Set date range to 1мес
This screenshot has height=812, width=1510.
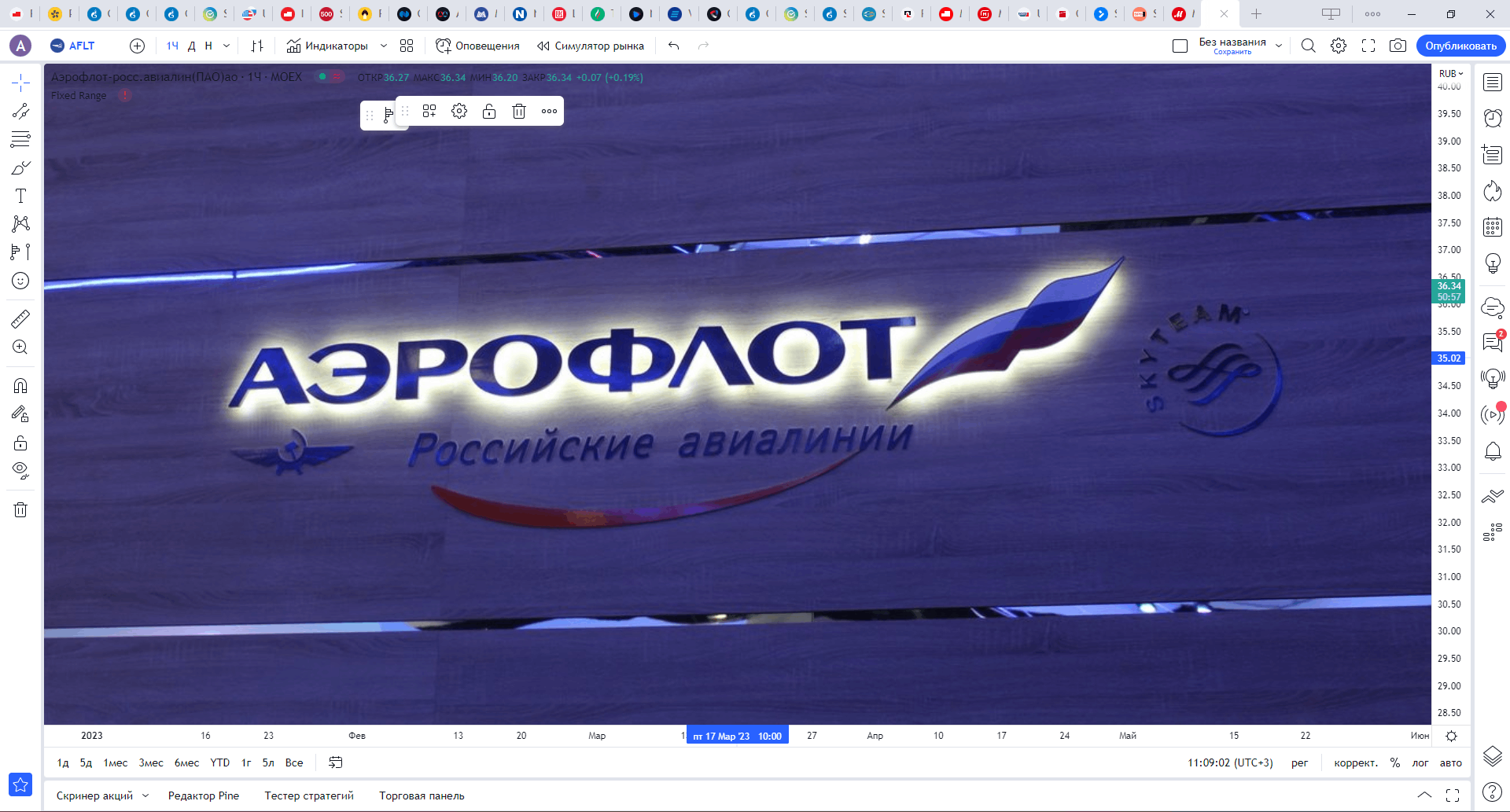[x=116, y=762]
